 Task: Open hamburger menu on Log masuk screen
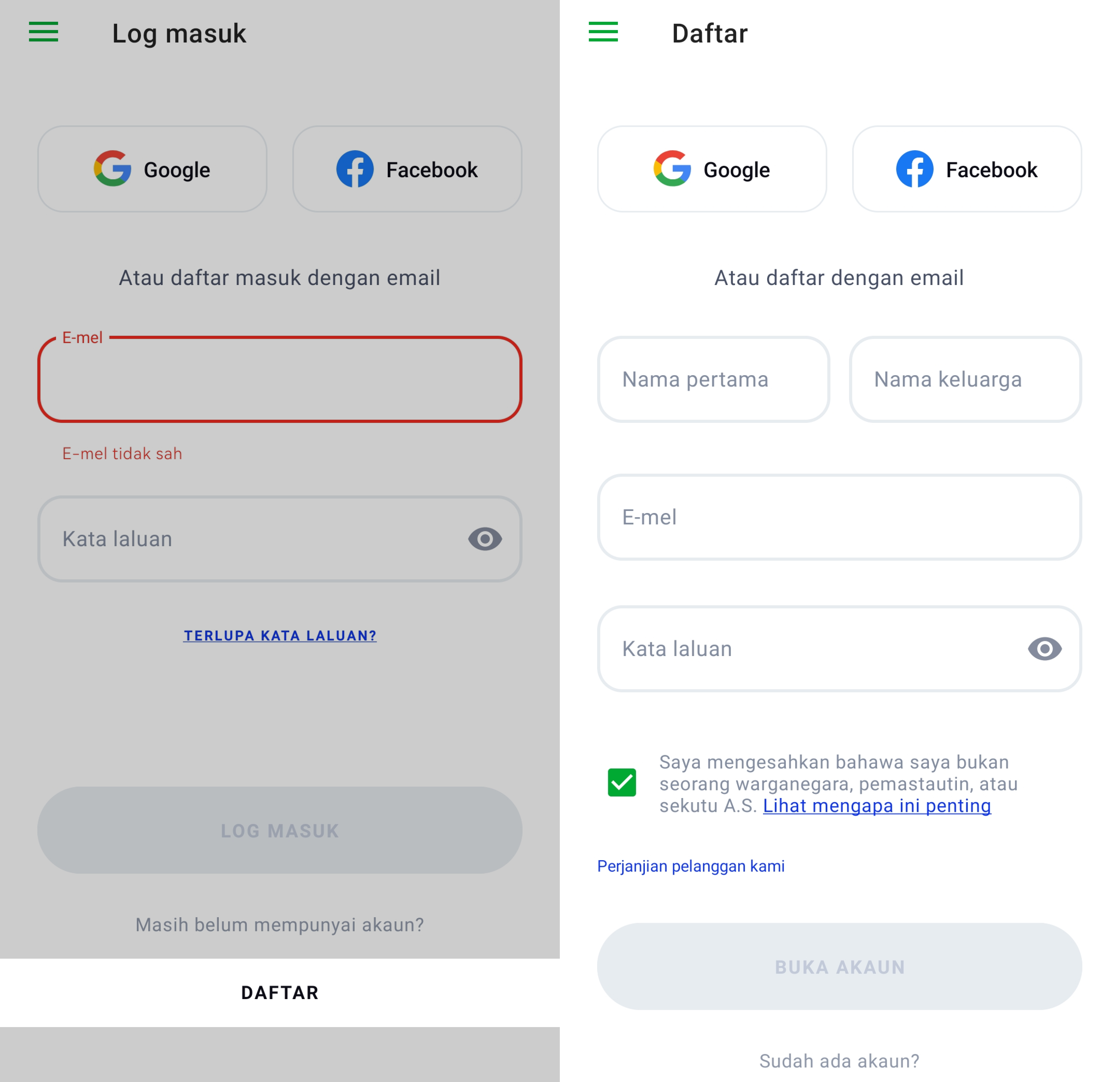coord(44,32)
